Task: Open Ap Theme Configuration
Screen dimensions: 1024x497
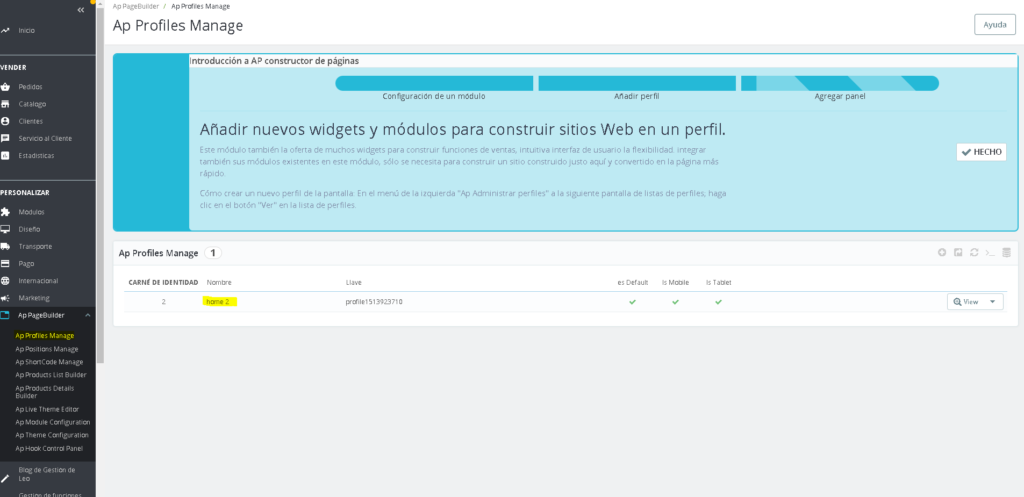Action: [52, 435]
